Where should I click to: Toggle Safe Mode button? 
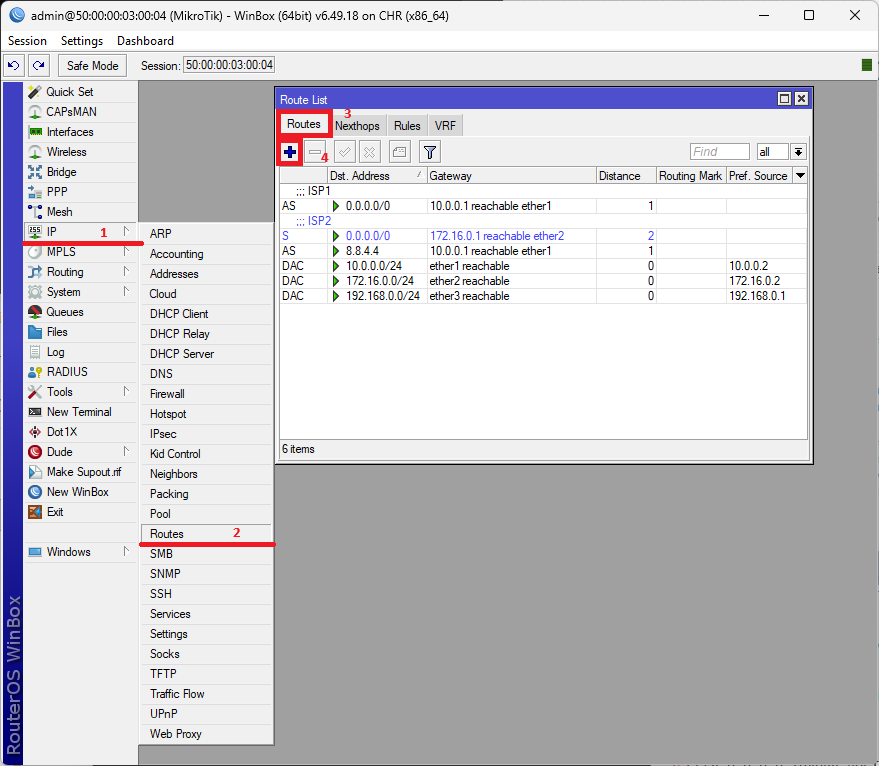[92, 65]
